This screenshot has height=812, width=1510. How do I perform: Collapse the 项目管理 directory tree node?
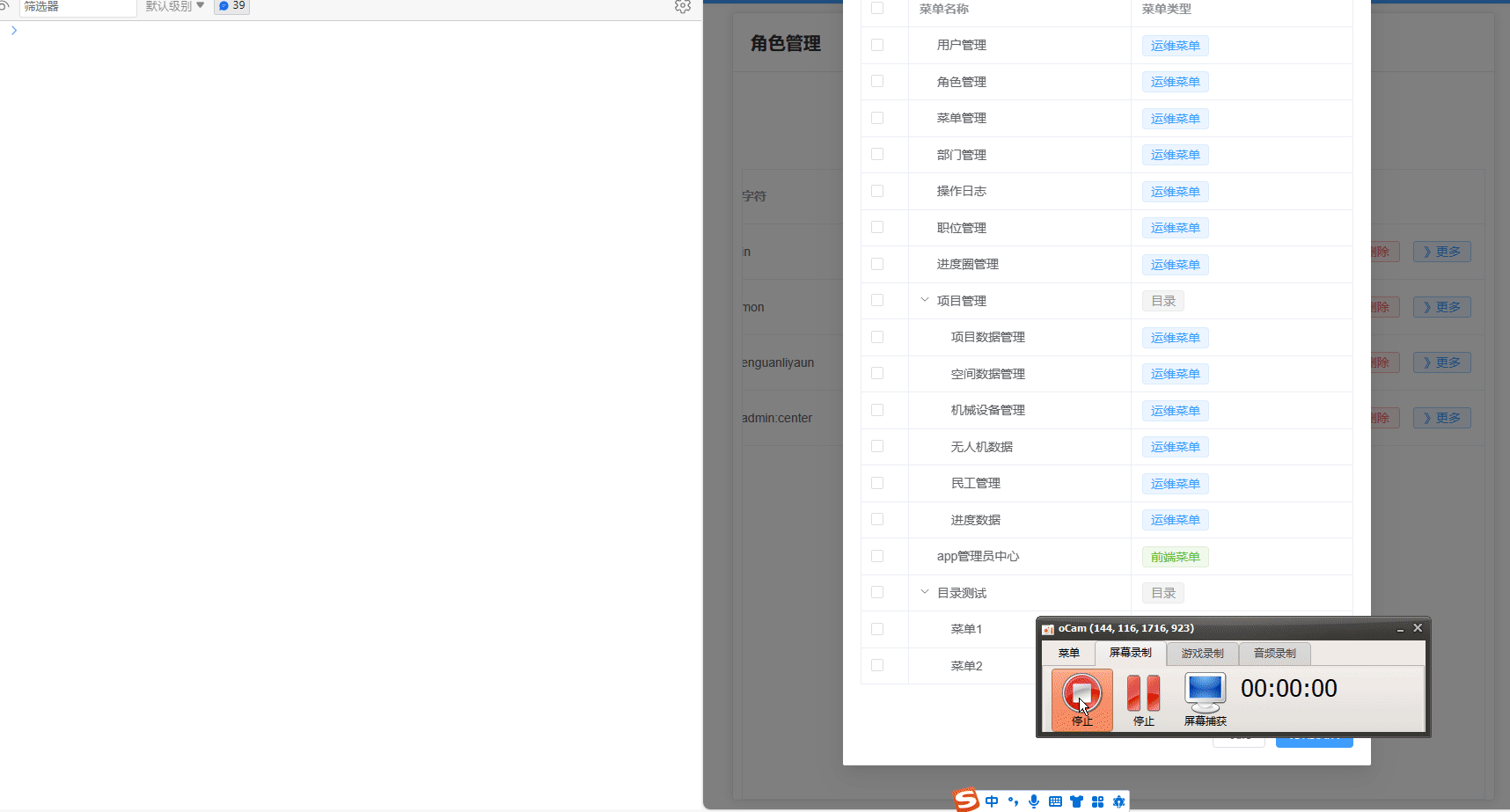click(x=925, y=299)
